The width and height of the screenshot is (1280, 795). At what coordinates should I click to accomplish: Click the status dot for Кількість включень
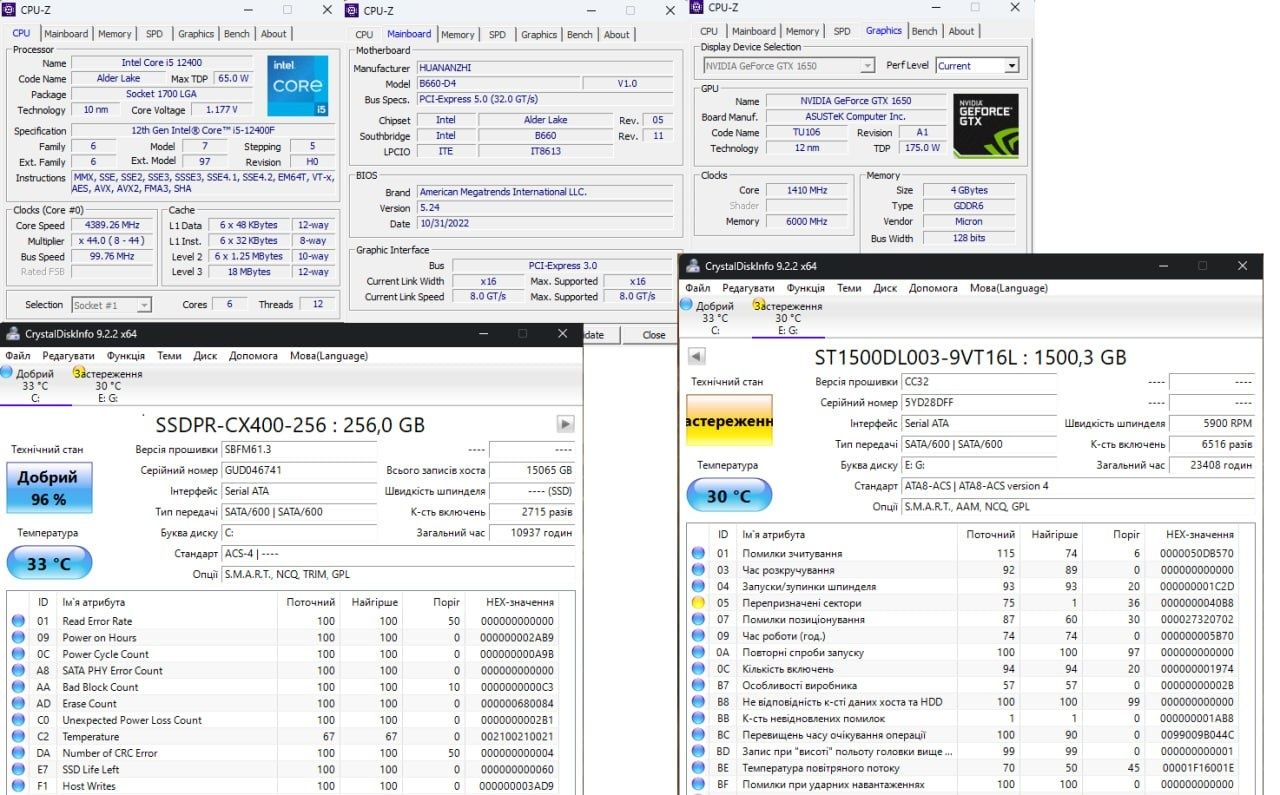(x=698, y=669)
